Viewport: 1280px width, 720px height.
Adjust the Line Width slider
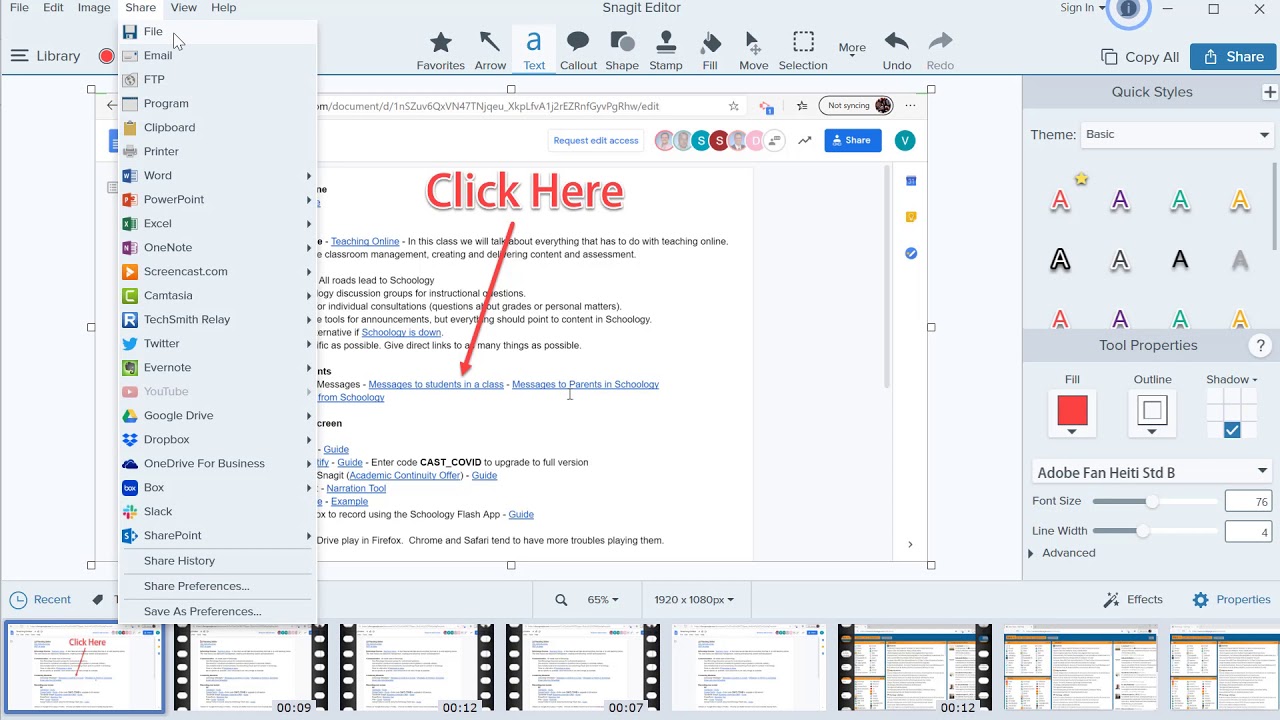tap(1142, 531)
